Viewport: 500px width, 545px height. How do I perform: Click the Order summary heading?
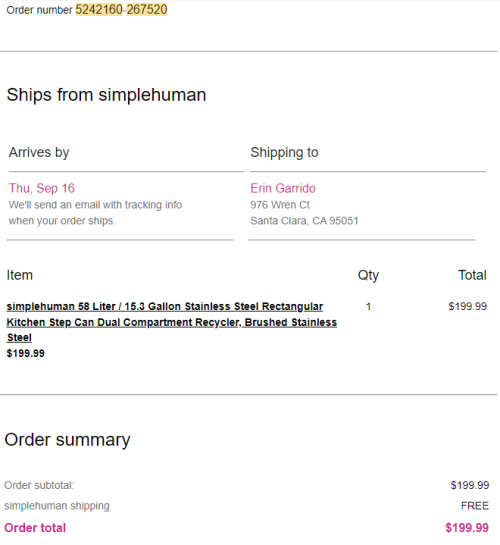67,440
